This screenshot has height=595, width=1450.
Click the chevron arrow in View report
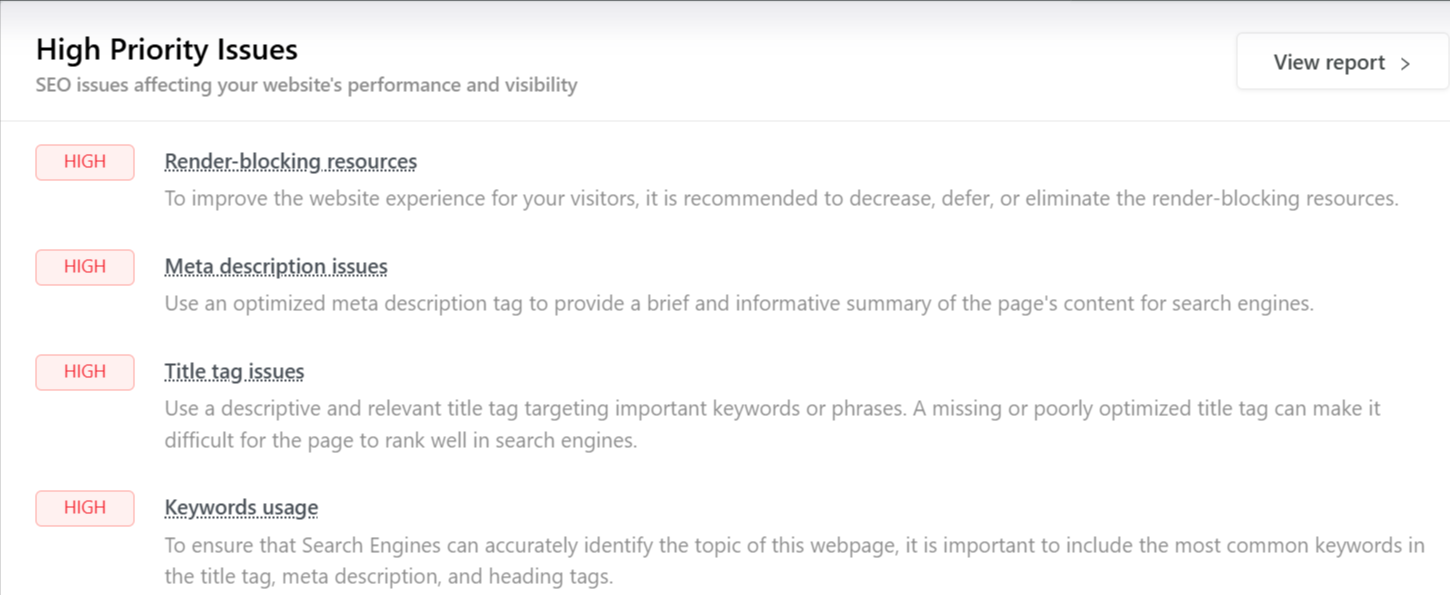(1405, 63)
